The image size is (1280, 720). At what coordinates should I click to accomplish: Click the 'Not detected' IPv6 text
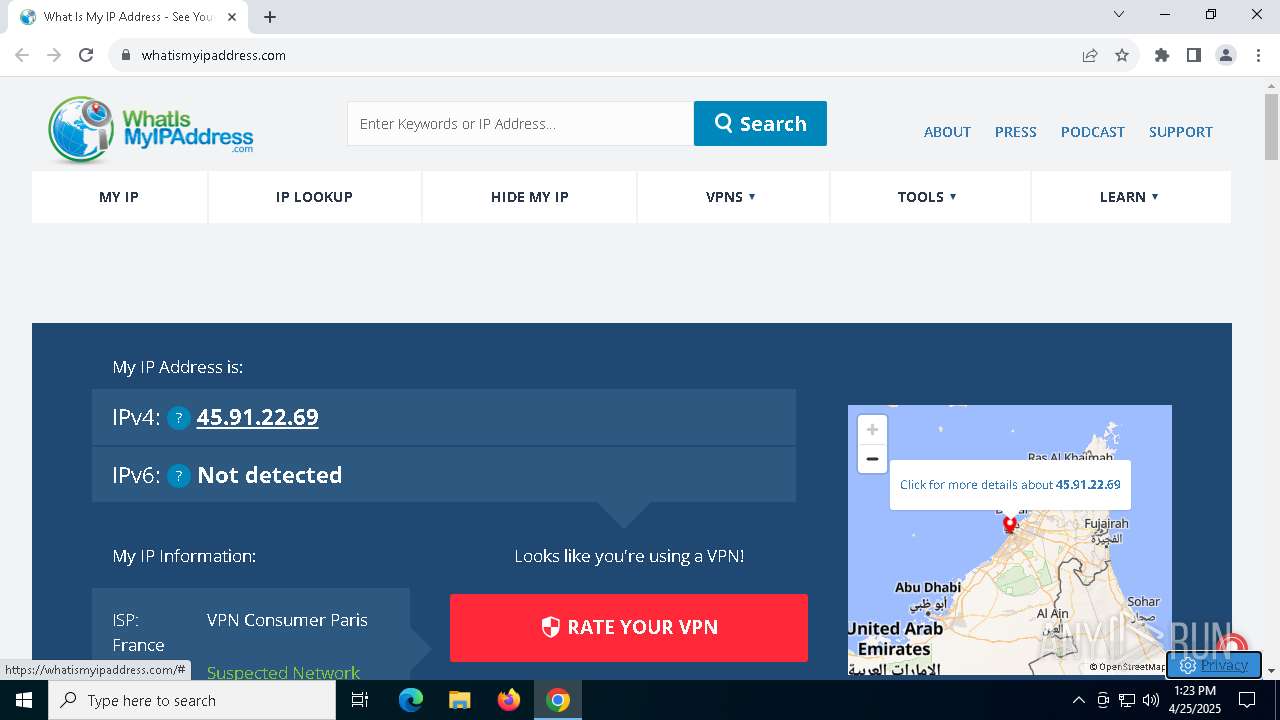tap(269, 475)
